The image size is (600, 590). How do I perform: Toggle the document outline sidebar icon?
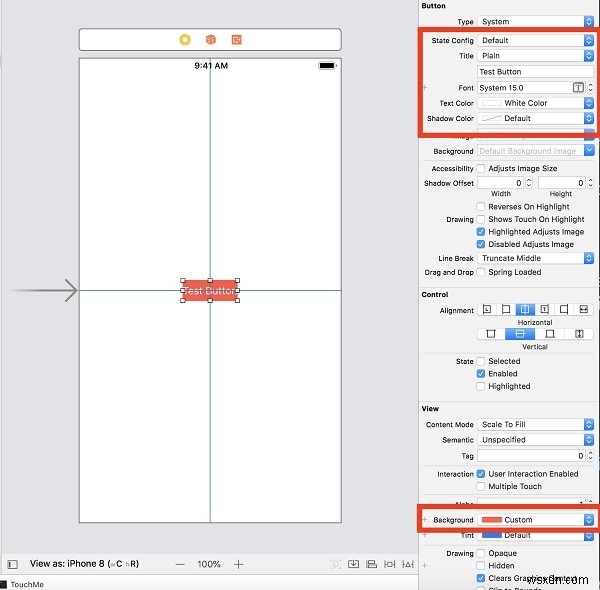13,564
